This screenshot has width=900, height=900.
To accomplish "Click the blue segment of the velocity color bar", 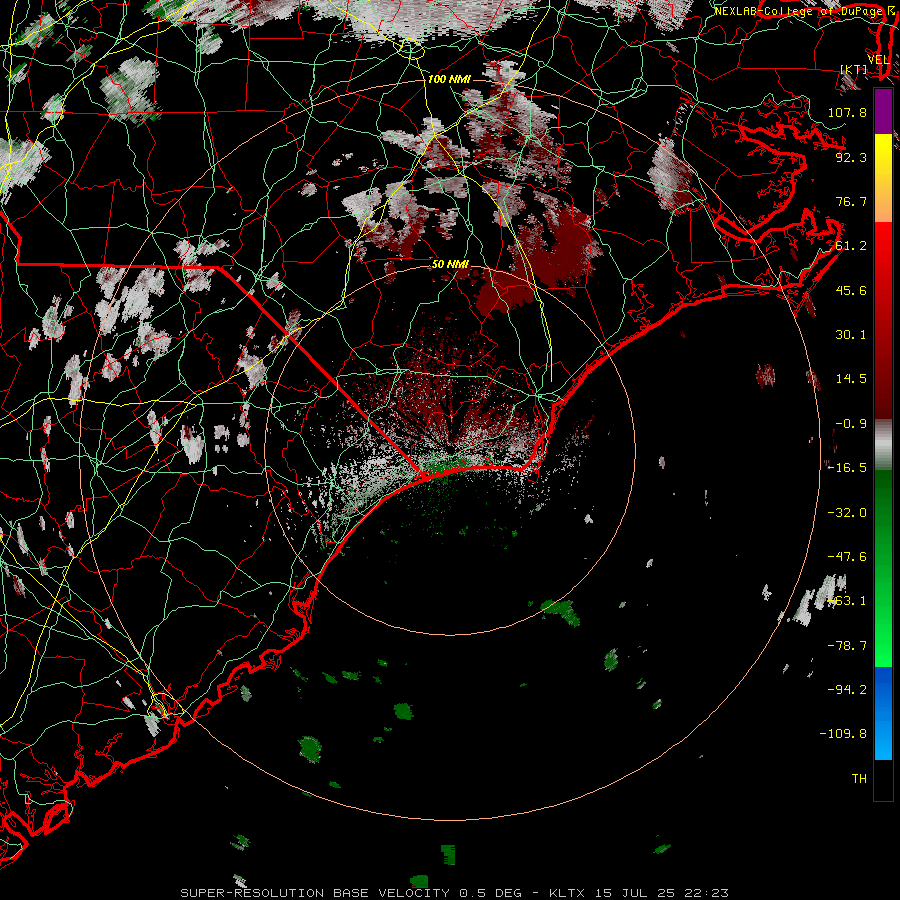I will 883,713.
